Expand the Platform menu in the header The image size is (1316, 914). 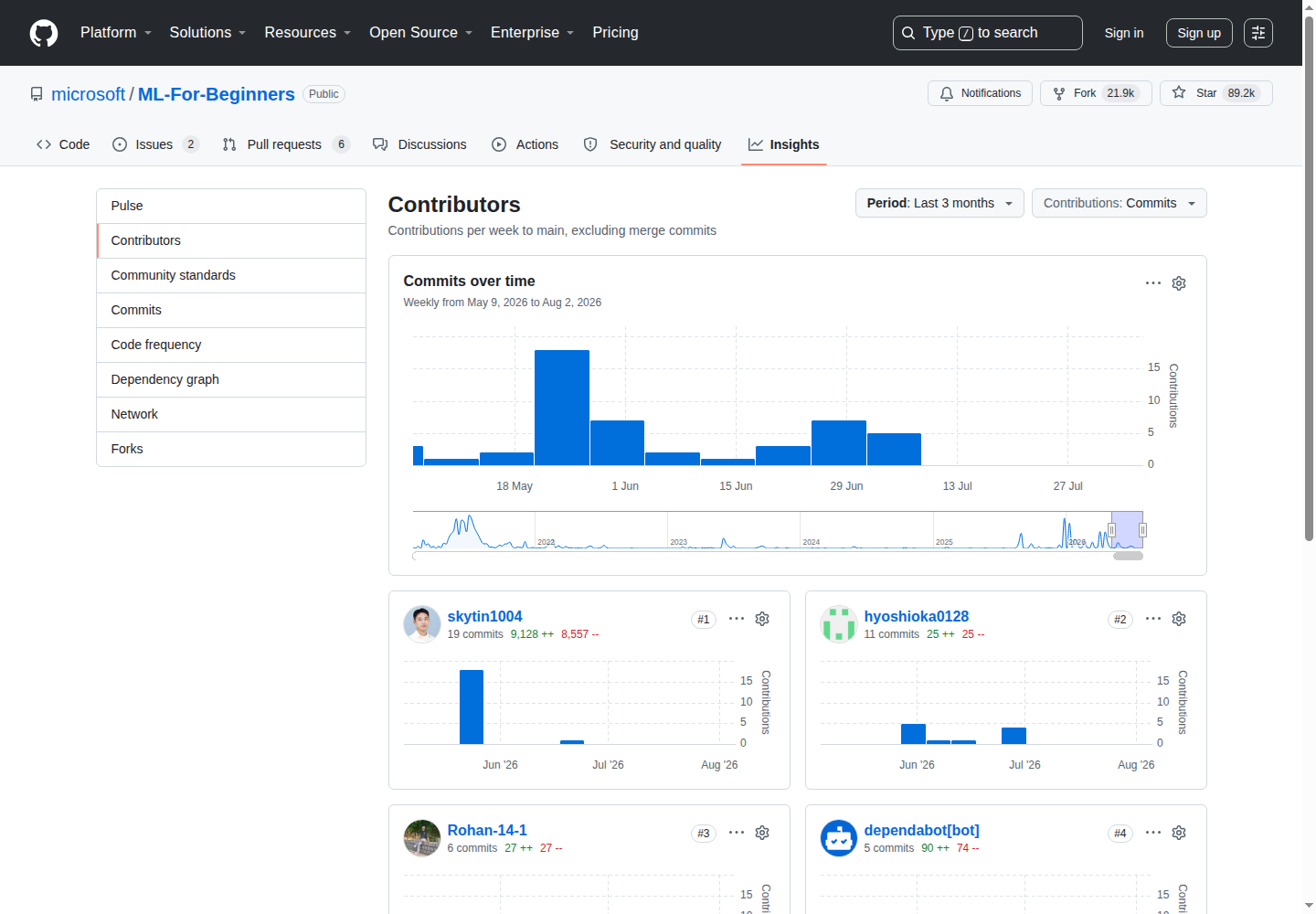point(116,33)
